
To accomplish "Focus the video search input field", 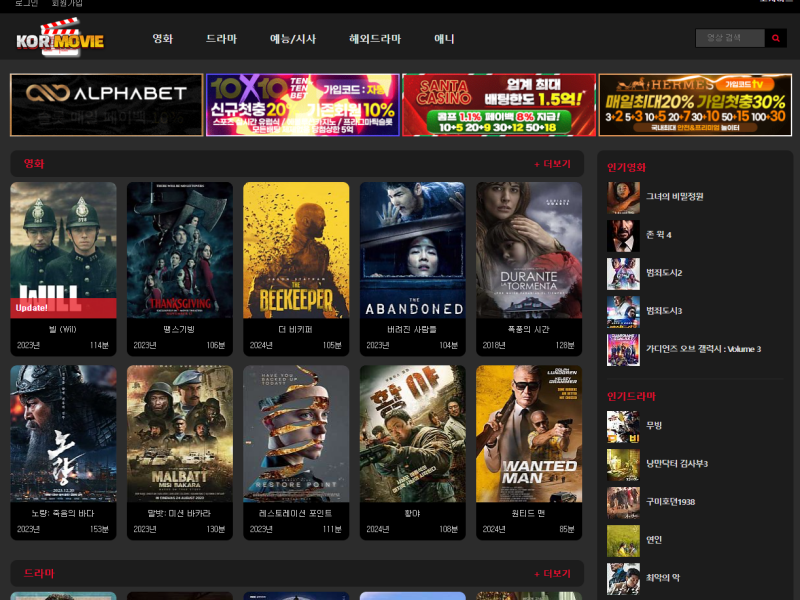I will pyautogui.click(x=729, y=38).
